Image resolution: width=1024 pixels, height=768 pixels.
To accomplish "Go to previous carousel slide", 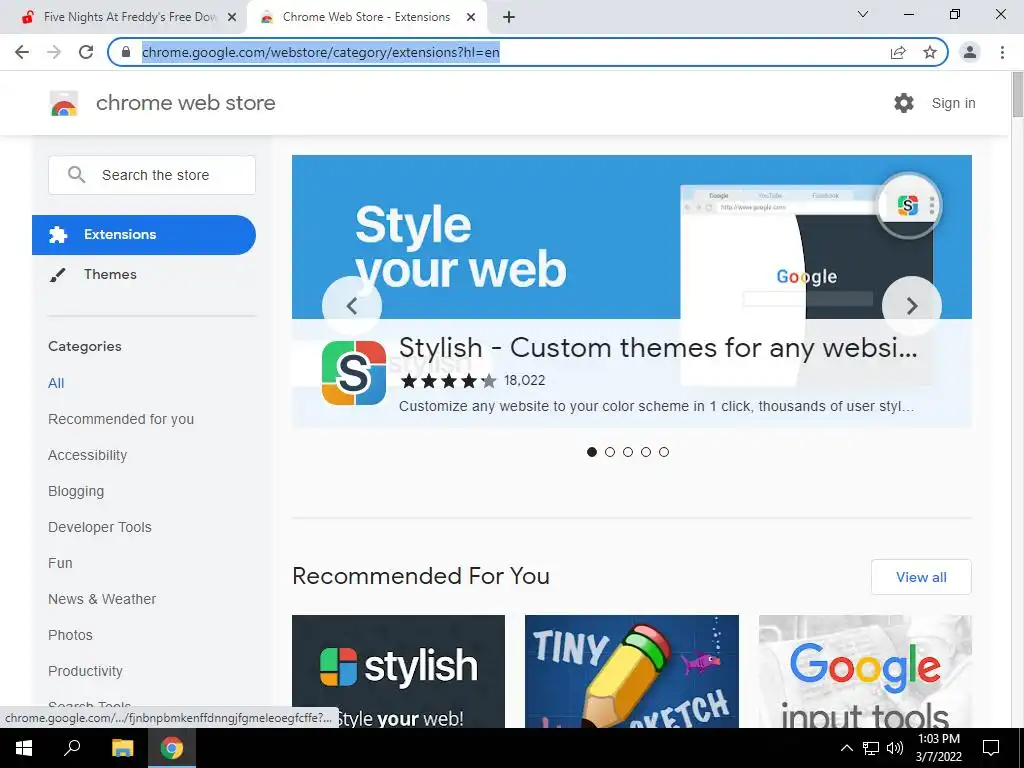I will pyautogui.click(x=352, y=306).
